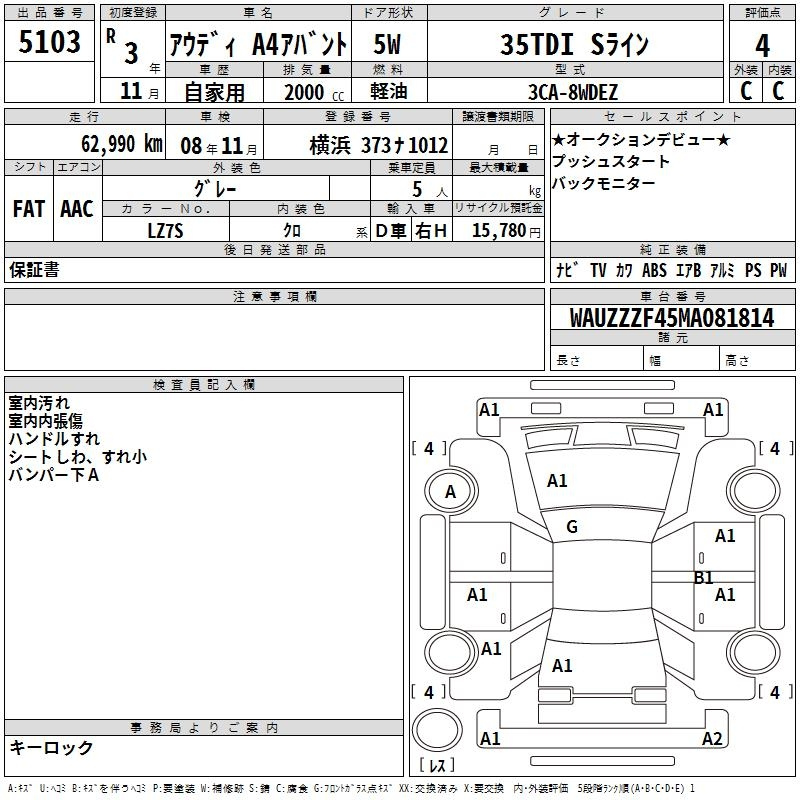This screenshot has width=800, height=800.
Task: Click the model code 3CA-8WDEZ
Action: (573, 92)
